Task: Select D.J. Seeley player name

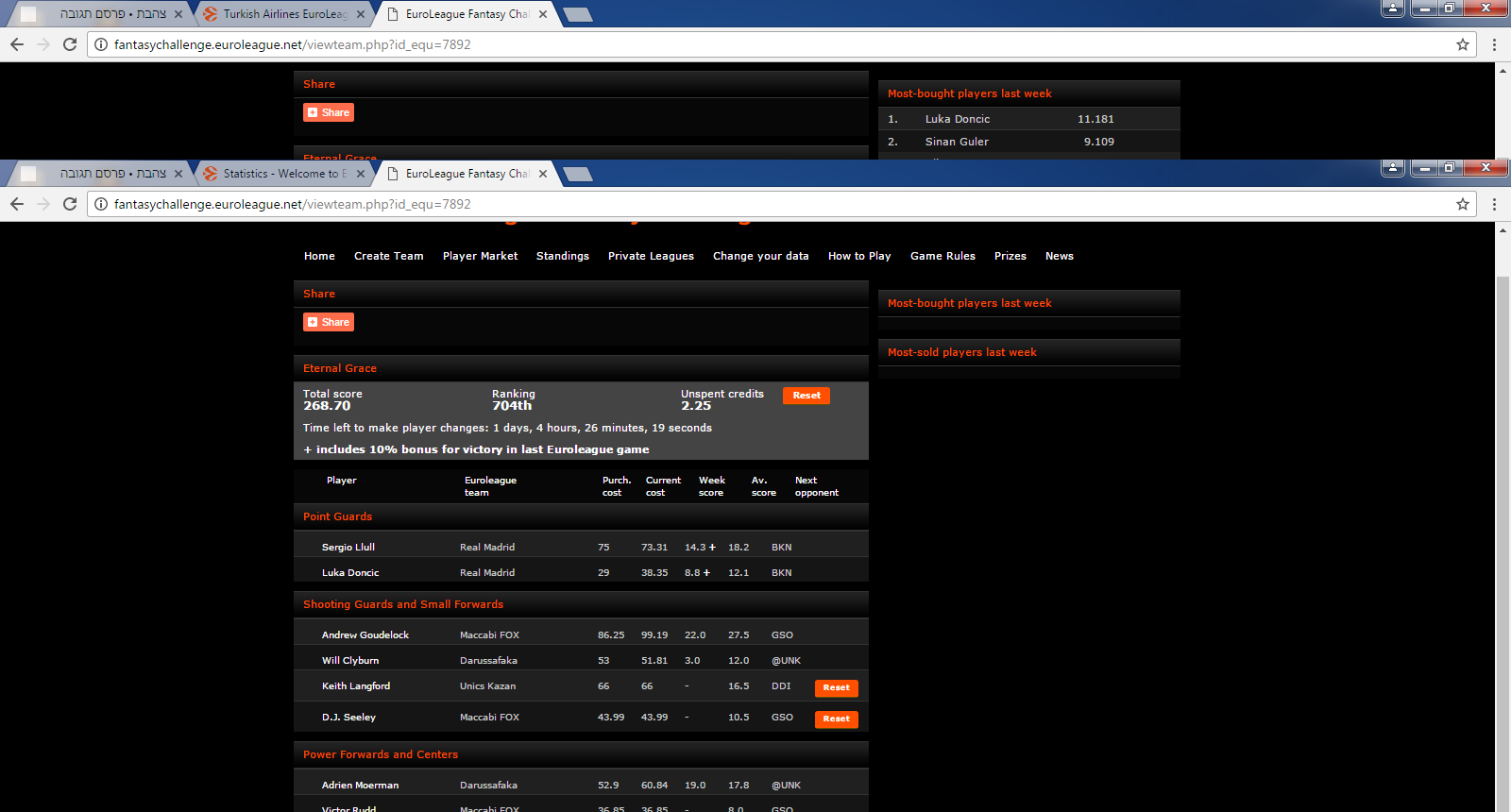Action: [x=348, y=717]
